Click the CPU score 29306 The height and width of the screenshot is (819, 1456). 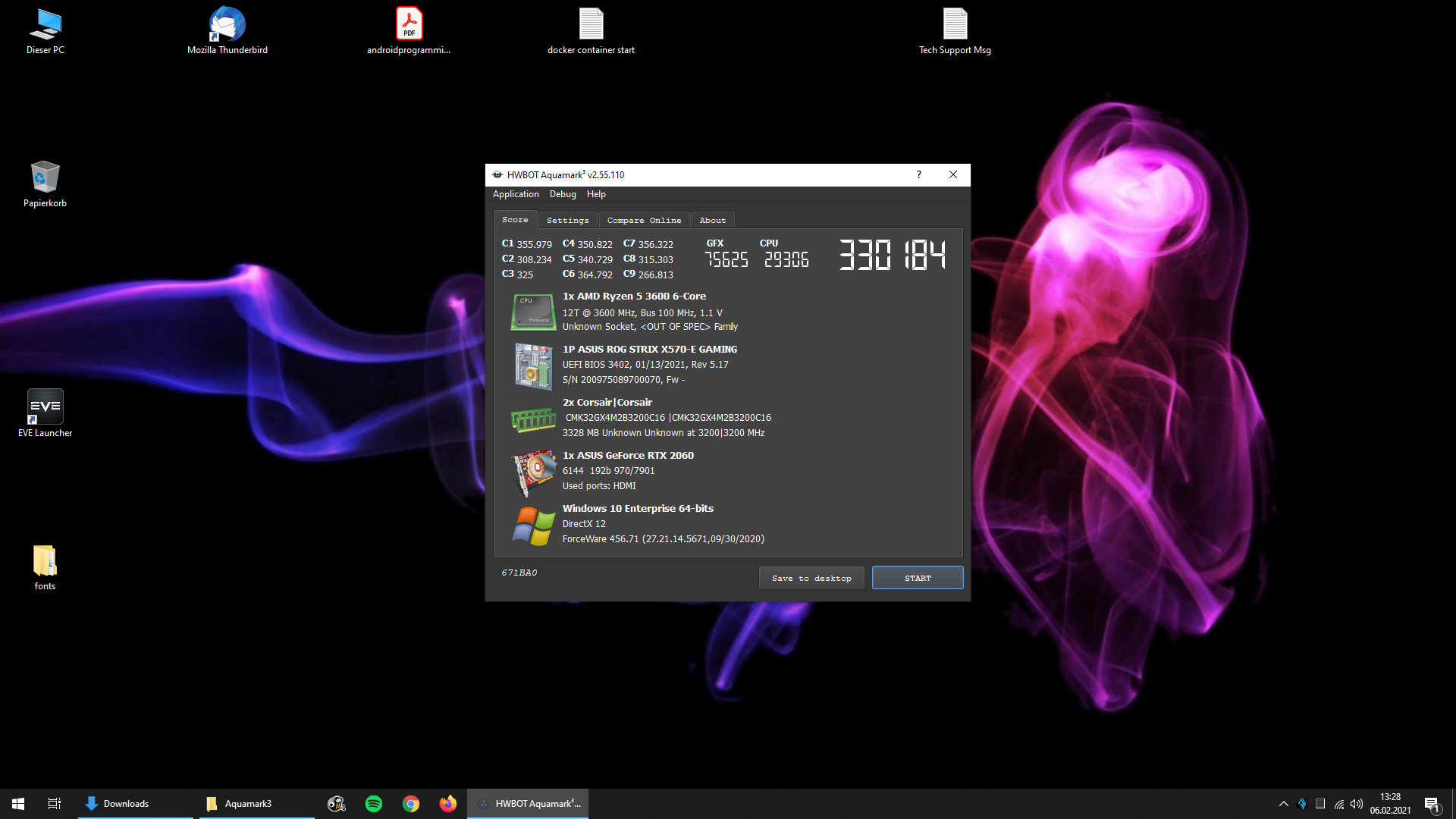tap(786, 259)
